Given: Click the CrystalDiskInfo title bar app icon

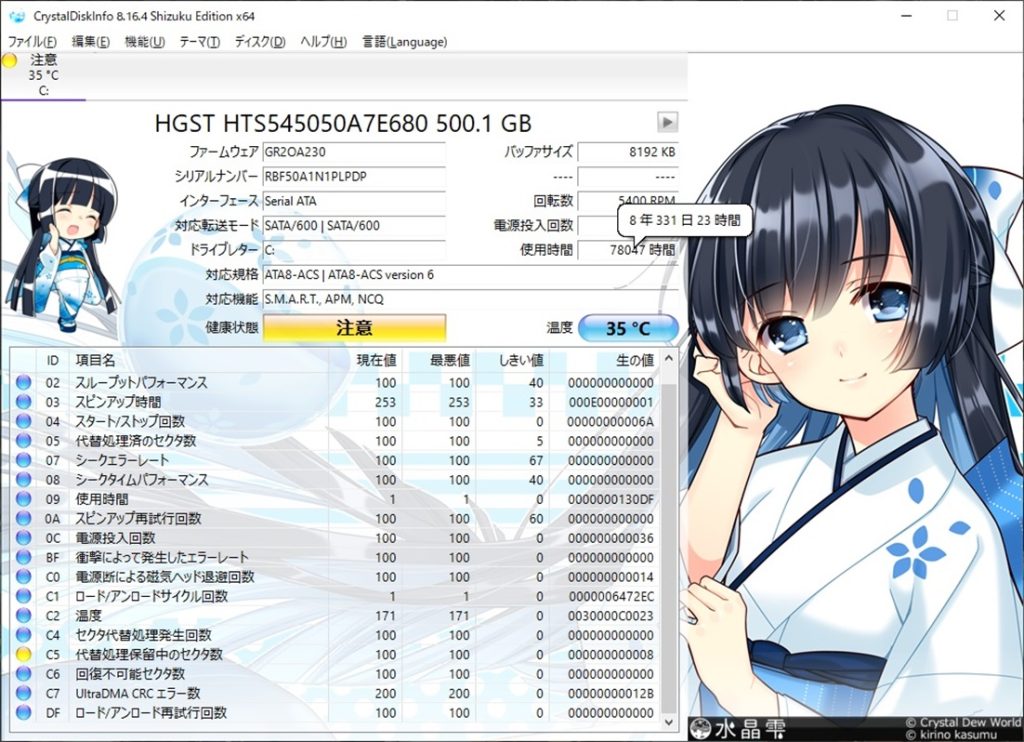Looking at the screenshot, I should pos(16,16).
